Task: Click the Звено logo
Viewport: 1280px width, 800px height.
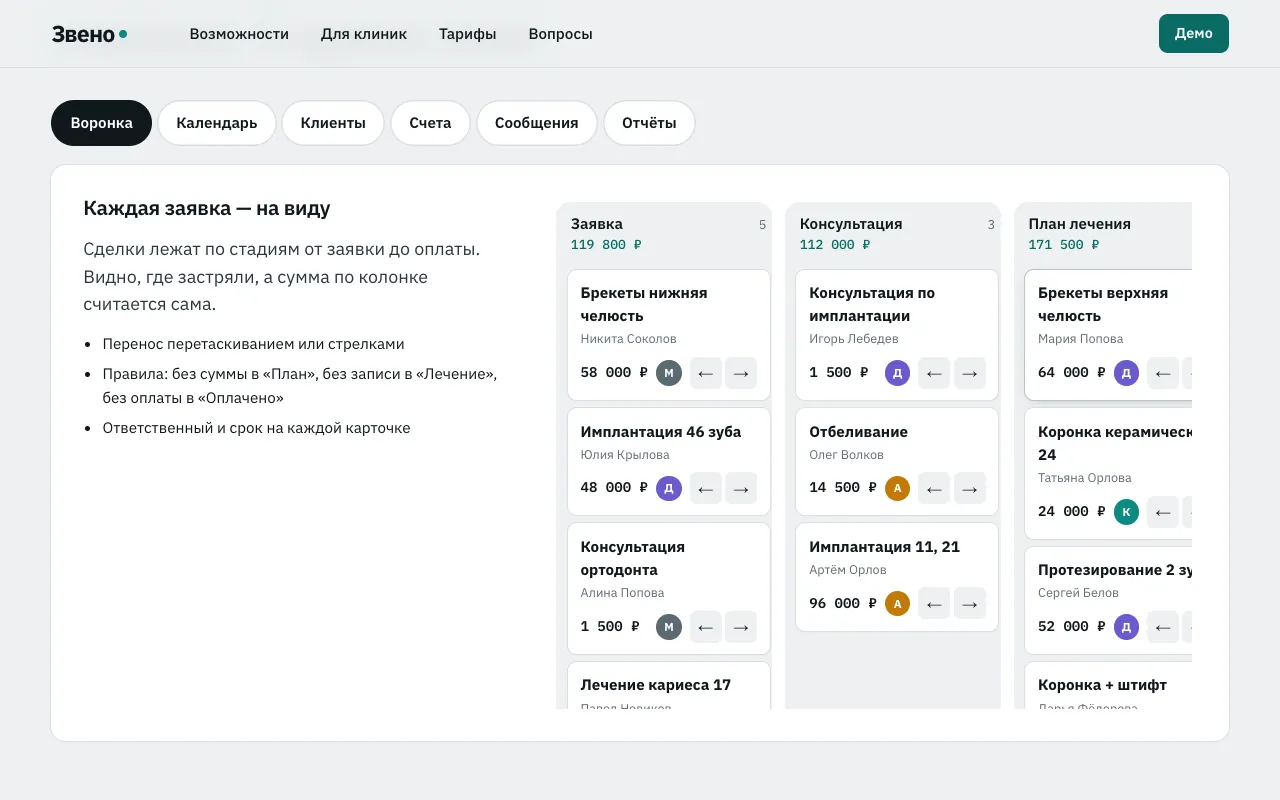Action: (x=89, y=34)
